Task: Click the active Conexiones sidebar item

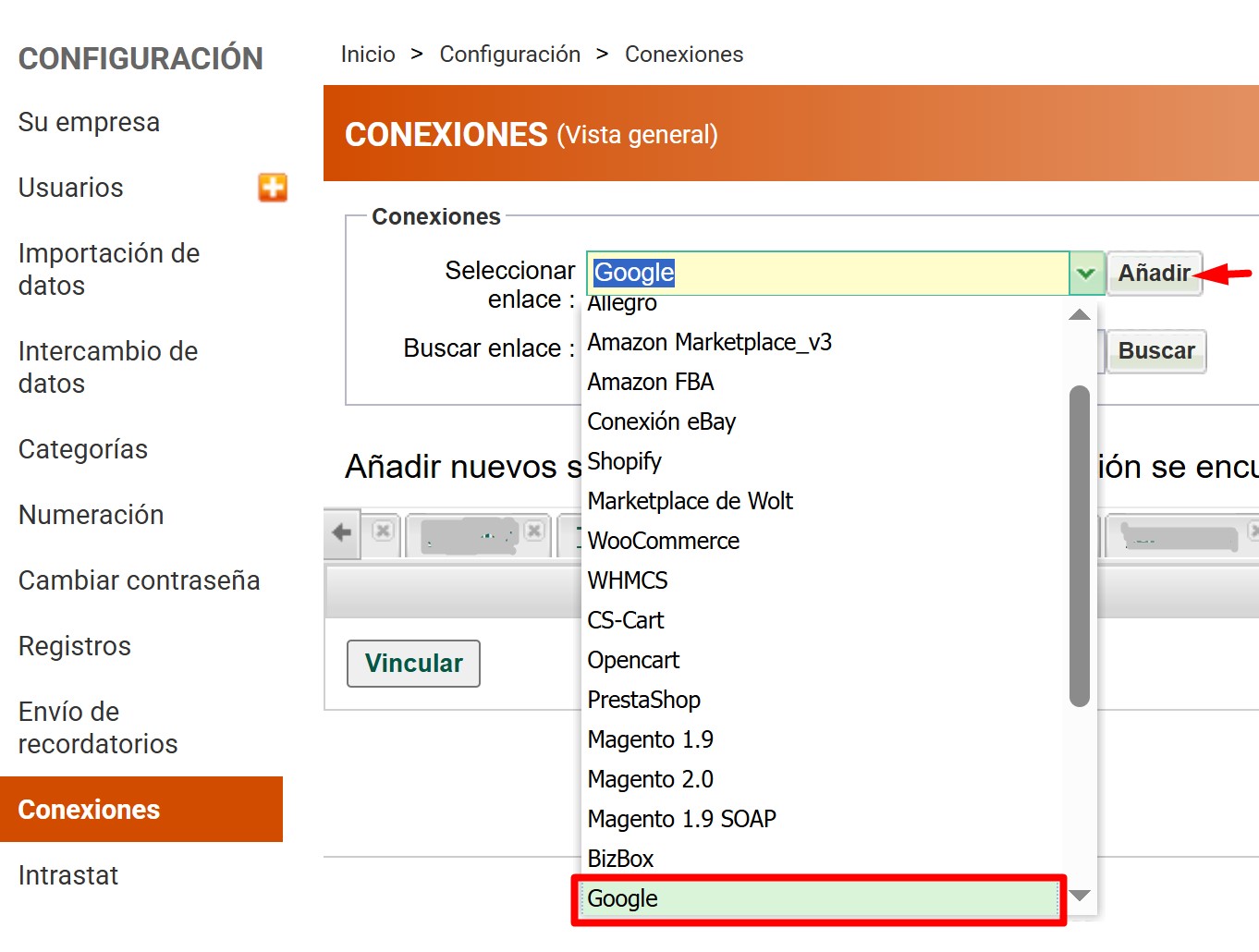Action: tap(141, 809)
